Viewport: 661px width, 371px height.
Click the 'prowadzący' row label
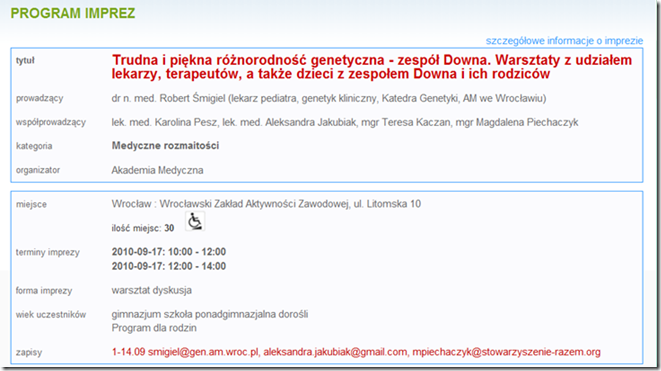(40, 99)
